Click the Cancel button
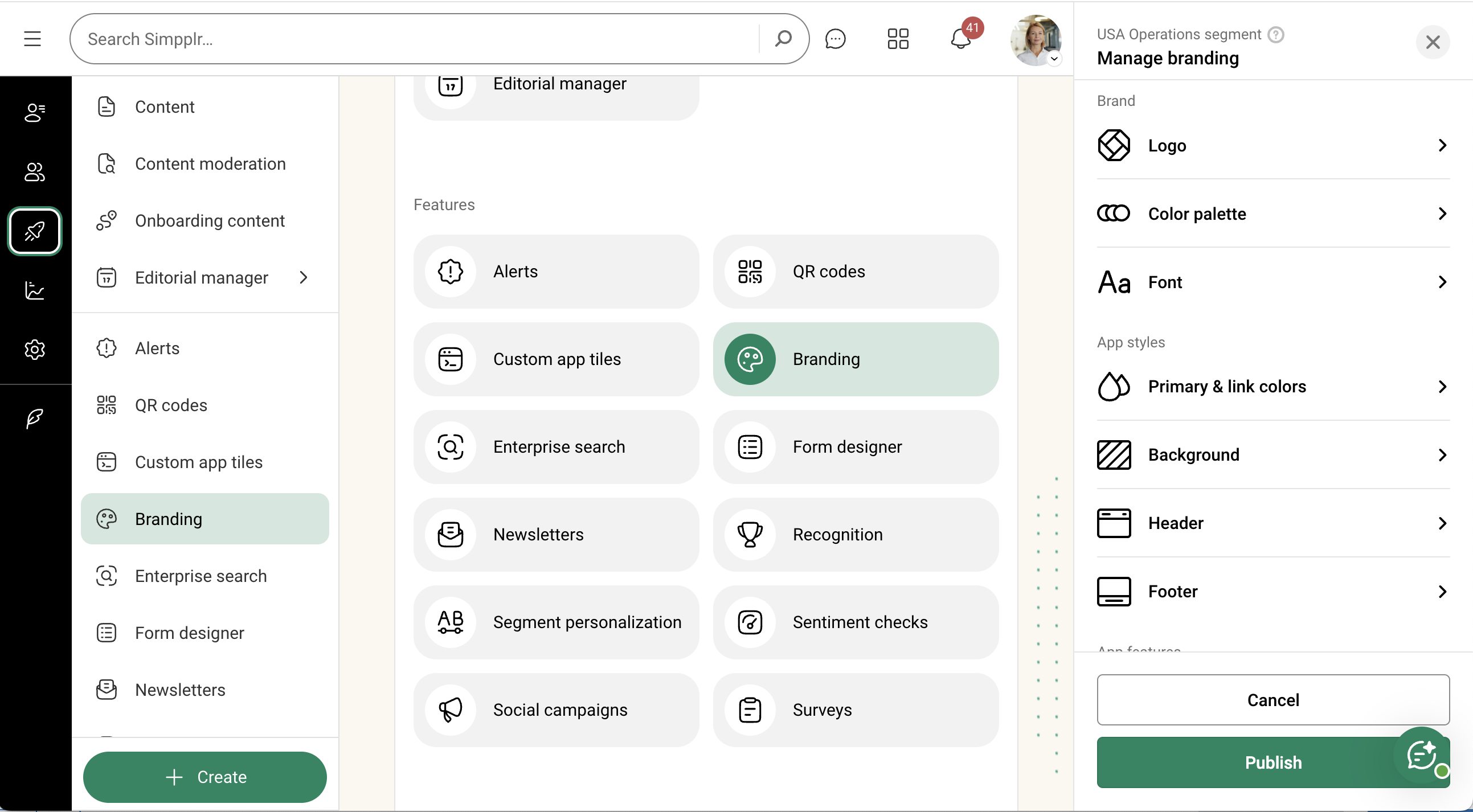The height and width of the screenshot is (812, 1473). (1272, 700)
